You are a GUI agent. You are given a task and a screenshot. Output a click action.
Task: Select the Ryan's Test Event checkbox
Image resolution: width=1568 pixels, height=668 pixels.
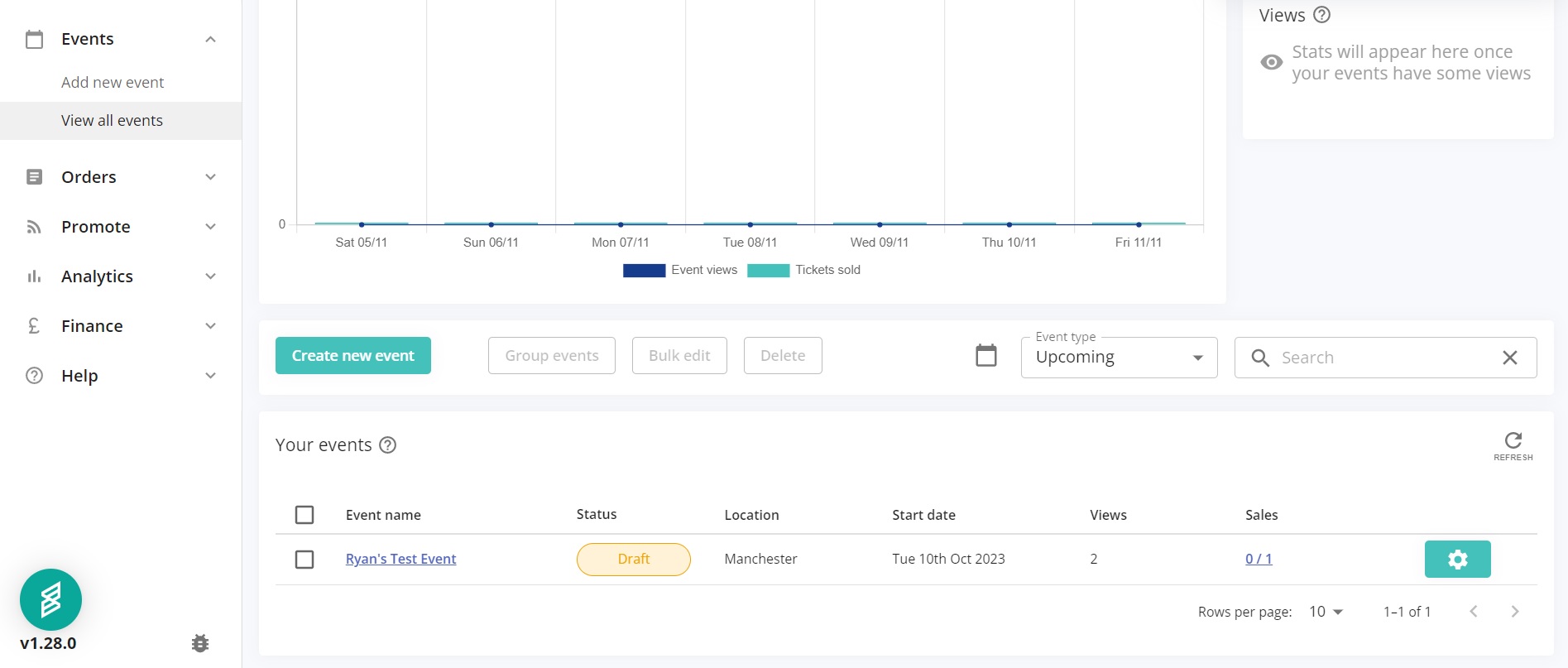pyautogui.click(x=304, y=560)
